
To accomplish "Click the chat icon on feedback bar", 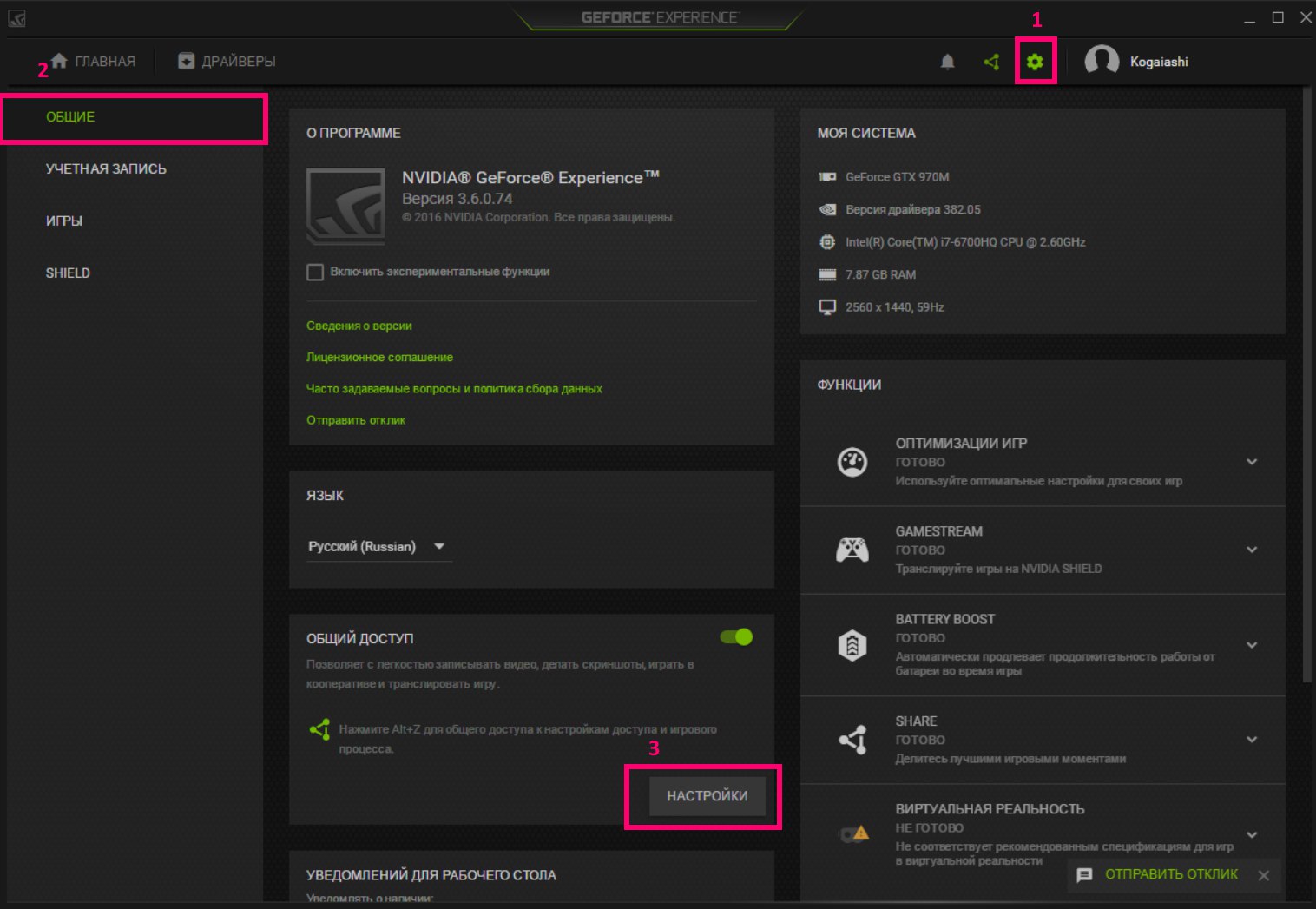I will tap(1084, 875).
